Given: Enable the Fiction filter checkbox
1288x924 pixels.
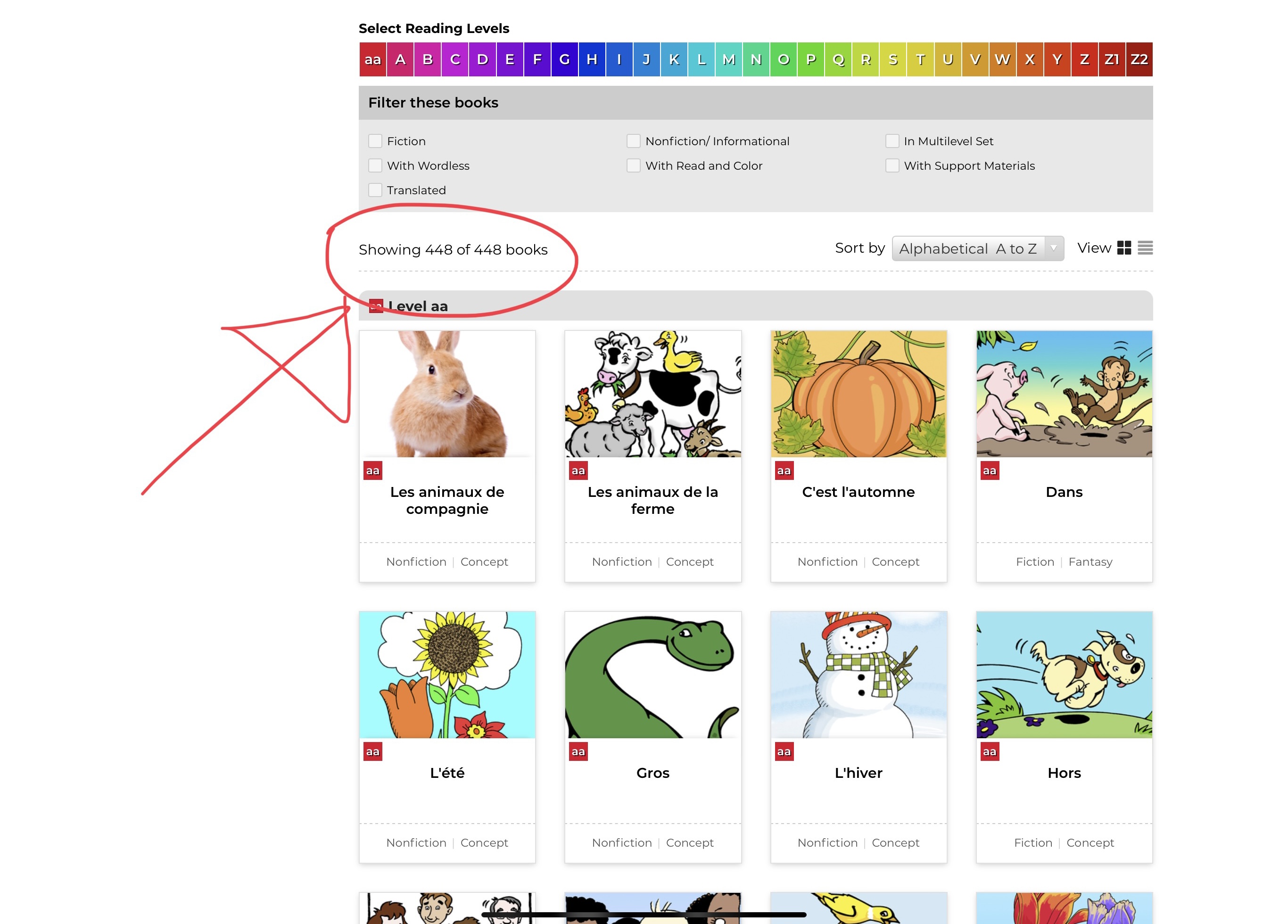Looking at the screenshot, I should pyautogui.click(x=375, y=141).
